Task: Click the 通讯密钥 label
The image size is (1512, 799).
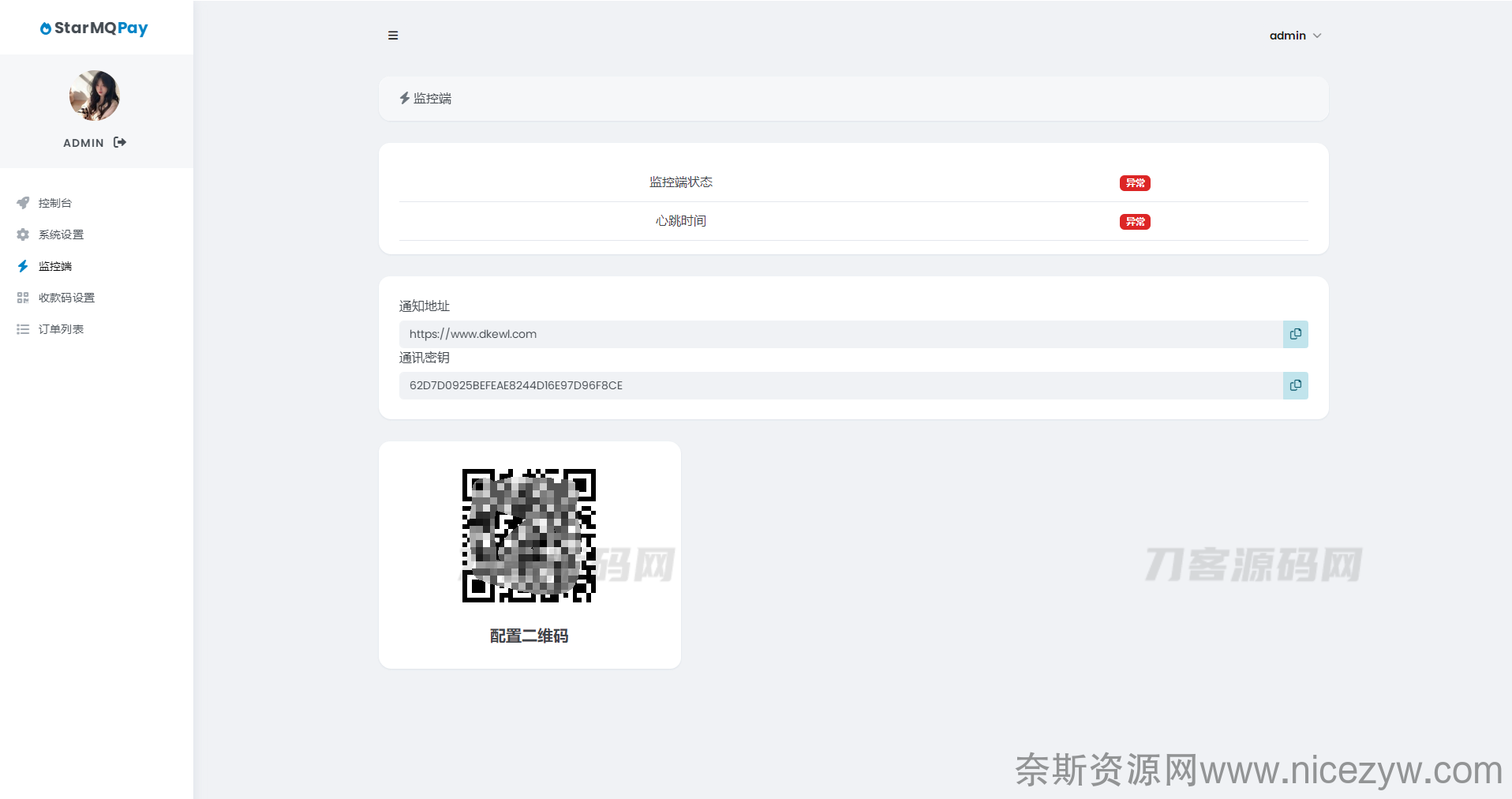Action: point(425,358)
